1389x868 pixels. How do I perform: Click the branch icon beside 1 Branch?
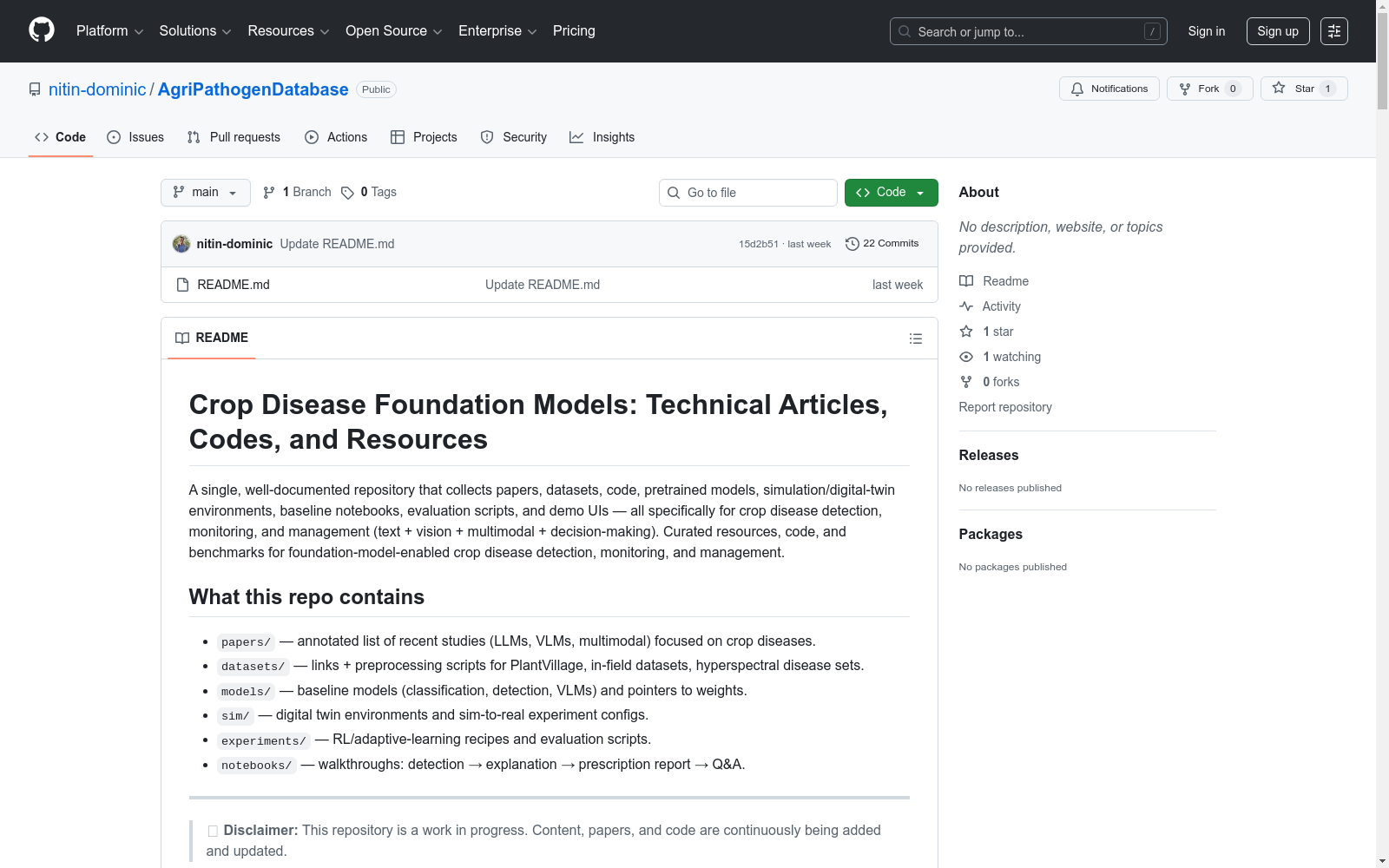[x=269, y=193]
